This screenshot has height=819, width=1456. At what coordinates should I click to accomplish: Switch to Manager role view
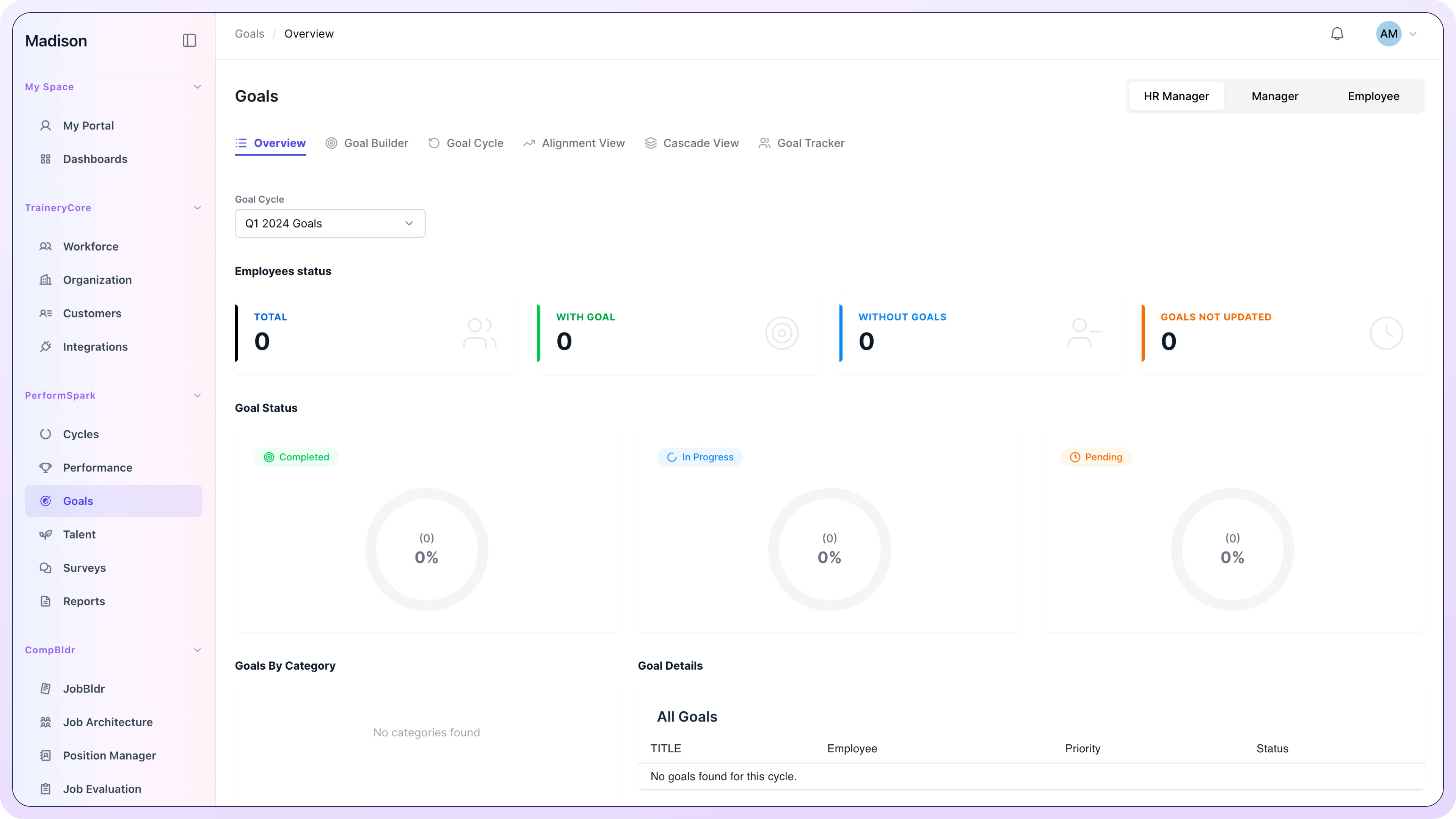pos(1274,96)
